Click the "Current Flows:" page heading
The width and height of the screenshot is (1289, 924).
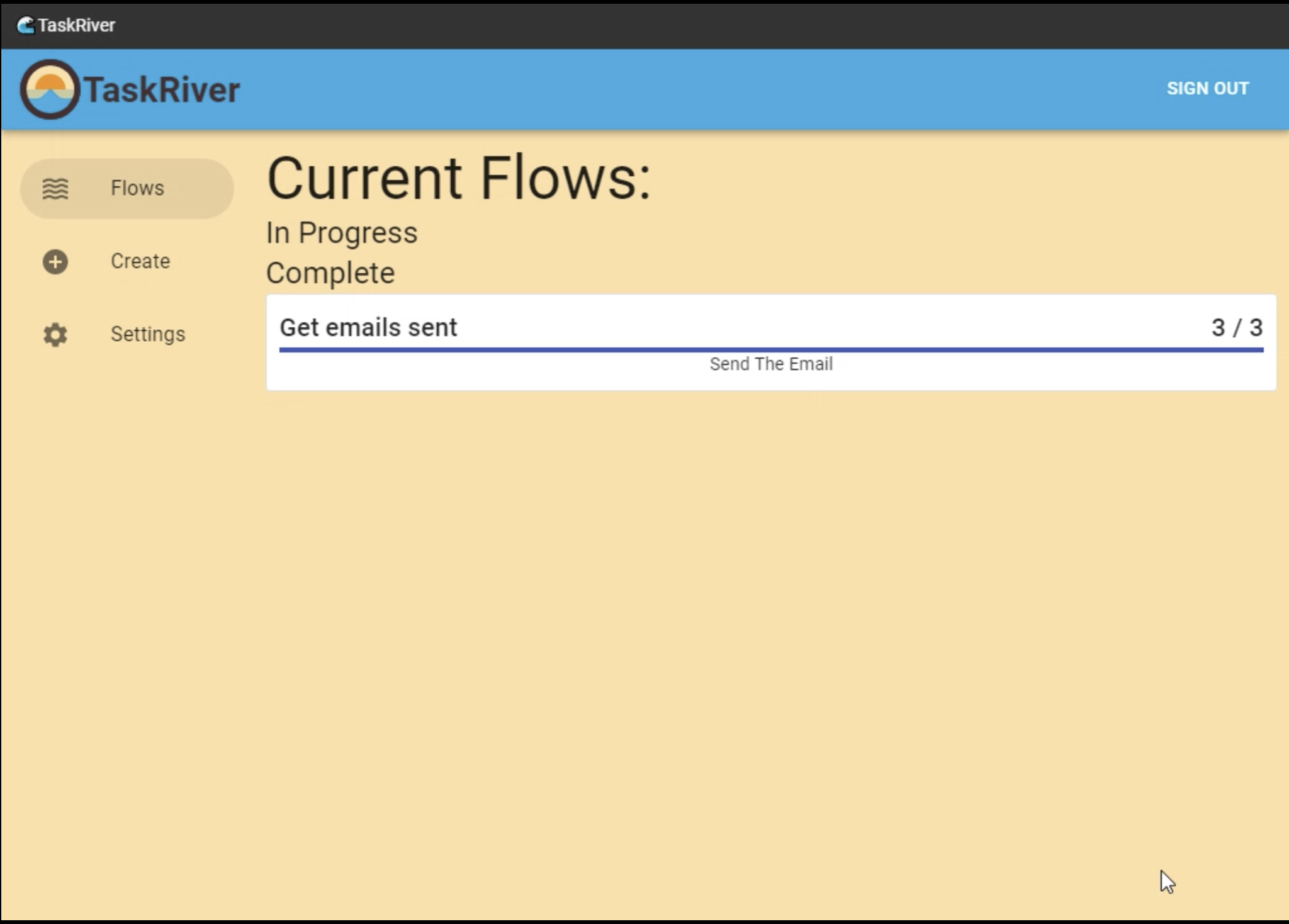pyautogui.click(x=458, y=179)
